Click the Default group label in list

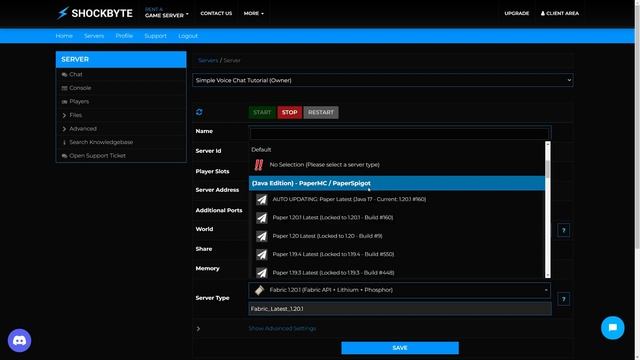tap(261, 150)
